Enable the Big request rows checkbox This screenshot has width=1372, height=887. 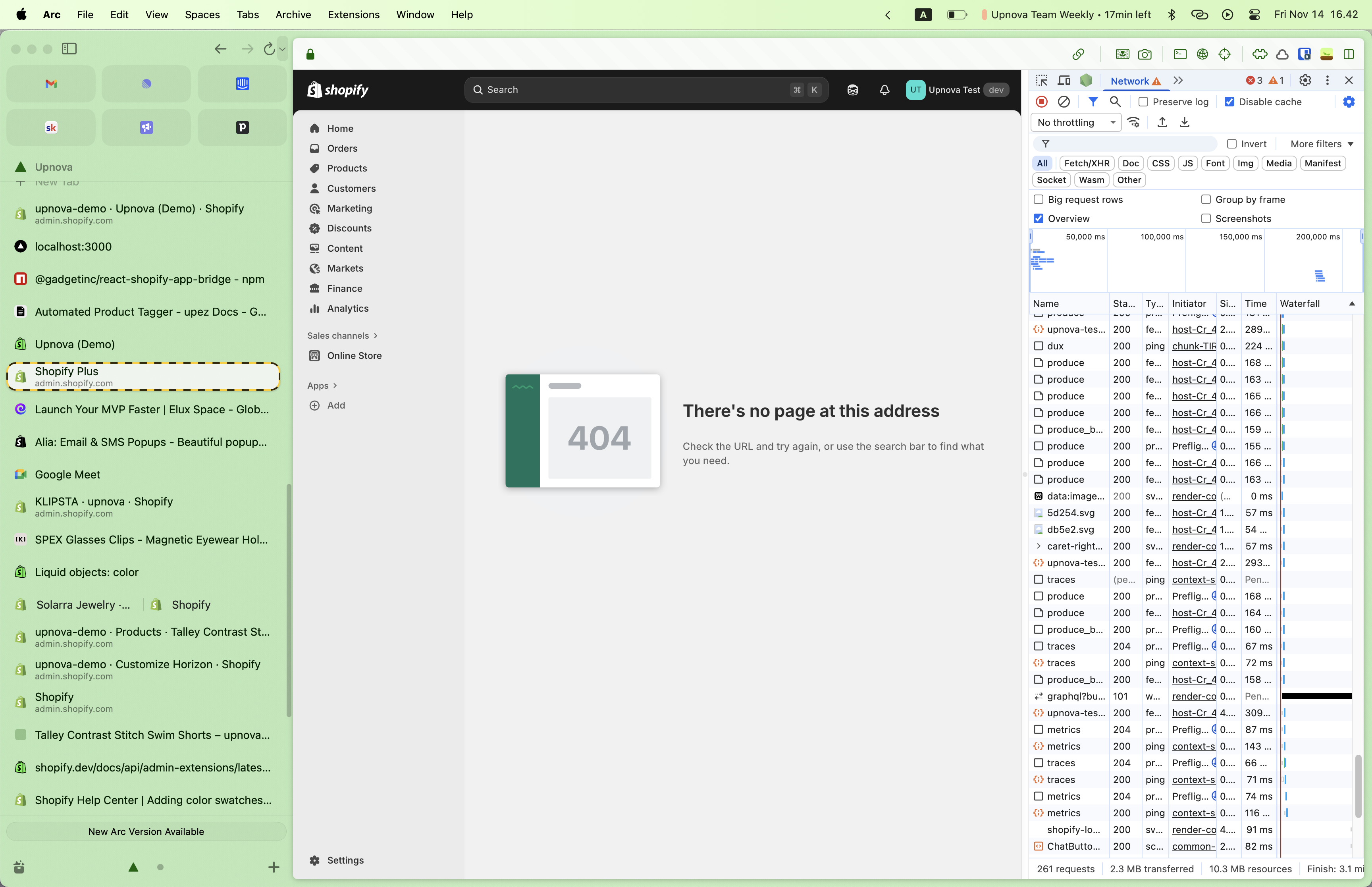[1039, 199]
